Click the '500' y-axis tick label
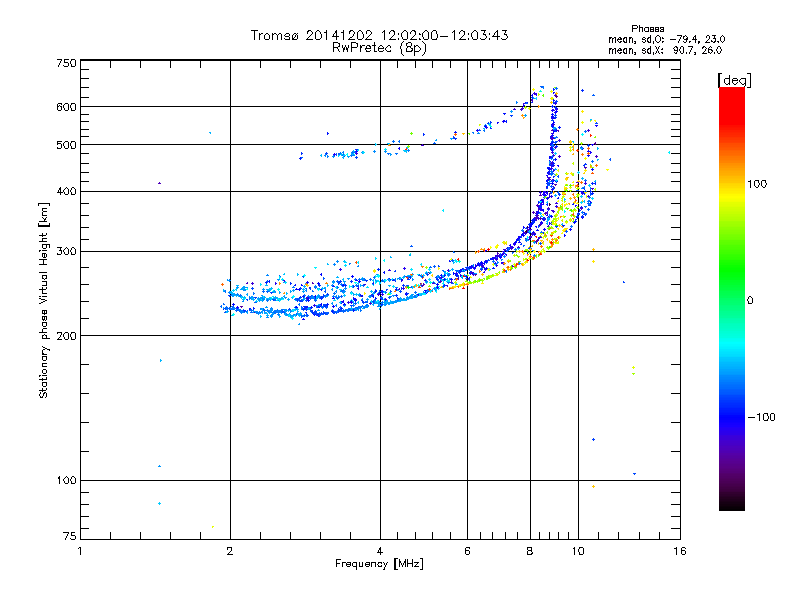The height and width of the screenshot is (600, 800). (66, 145)
